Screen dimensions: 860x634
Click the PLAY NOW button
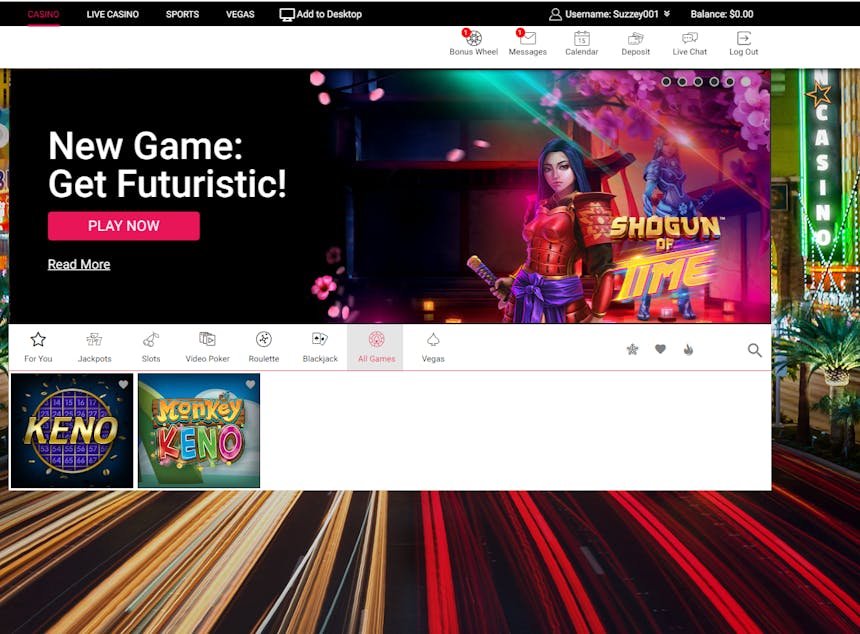point(124,226)
